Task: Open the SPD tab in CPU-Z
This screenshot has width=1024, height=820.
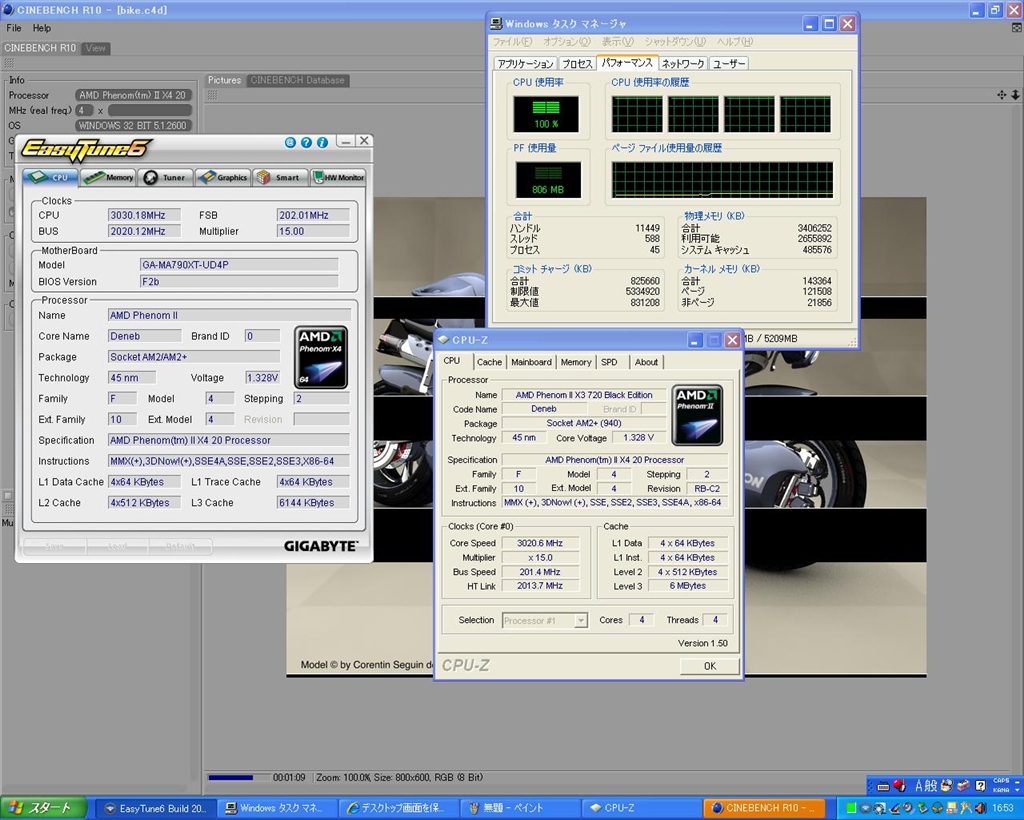Action: 609,362
